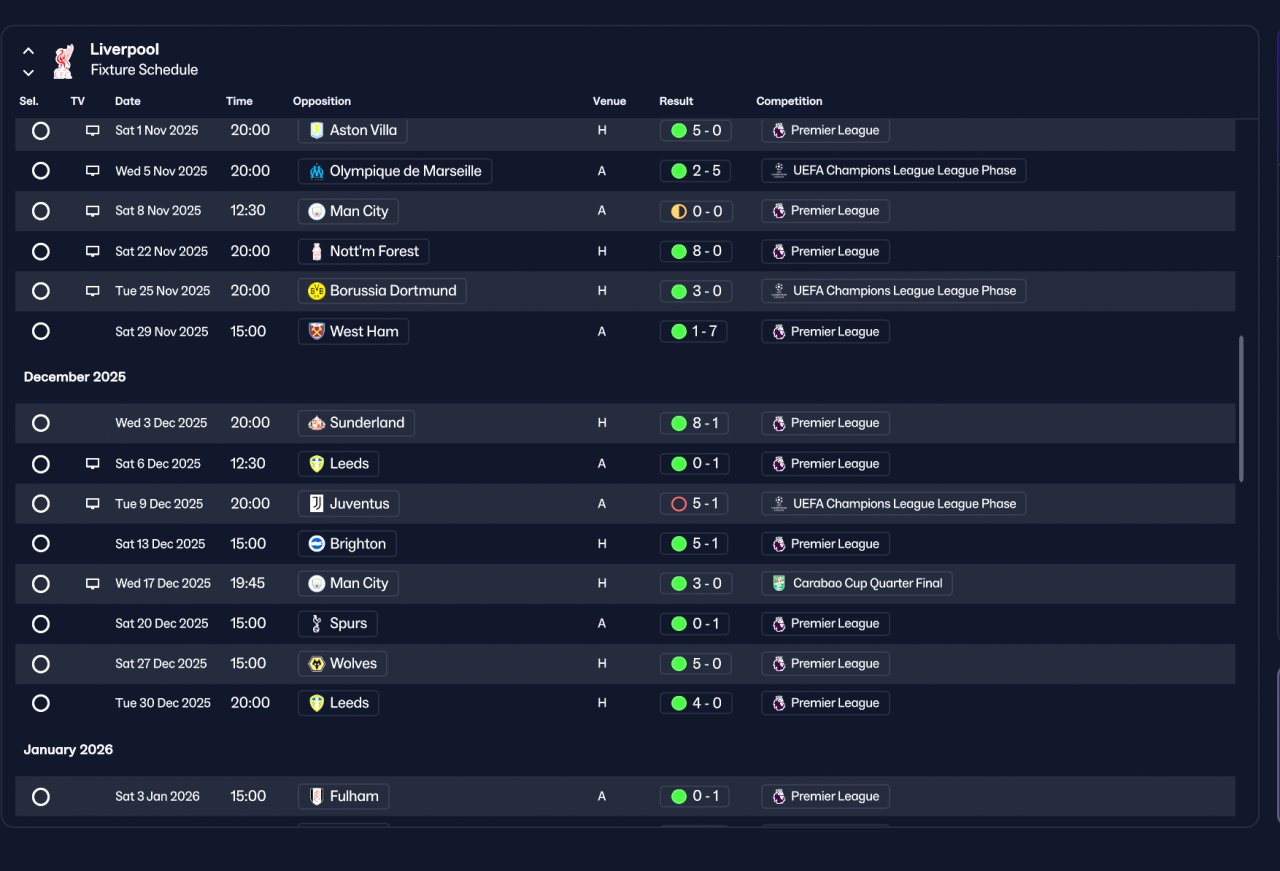Select the radio button for the Sunderland fixture
The height and width of the screenshot is (871, 1280).
tap(41, 423)
